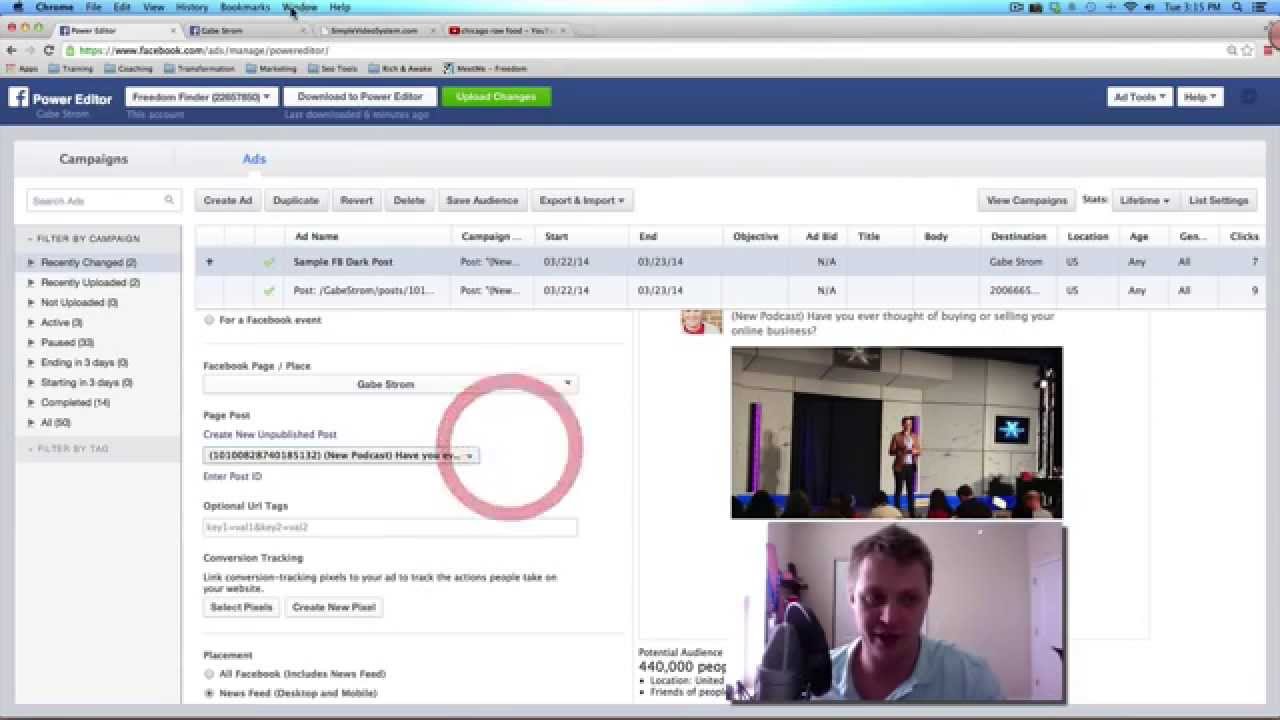1280x720 pixels.
Task: Click the Create Ad button
Action: pos(228,200)
